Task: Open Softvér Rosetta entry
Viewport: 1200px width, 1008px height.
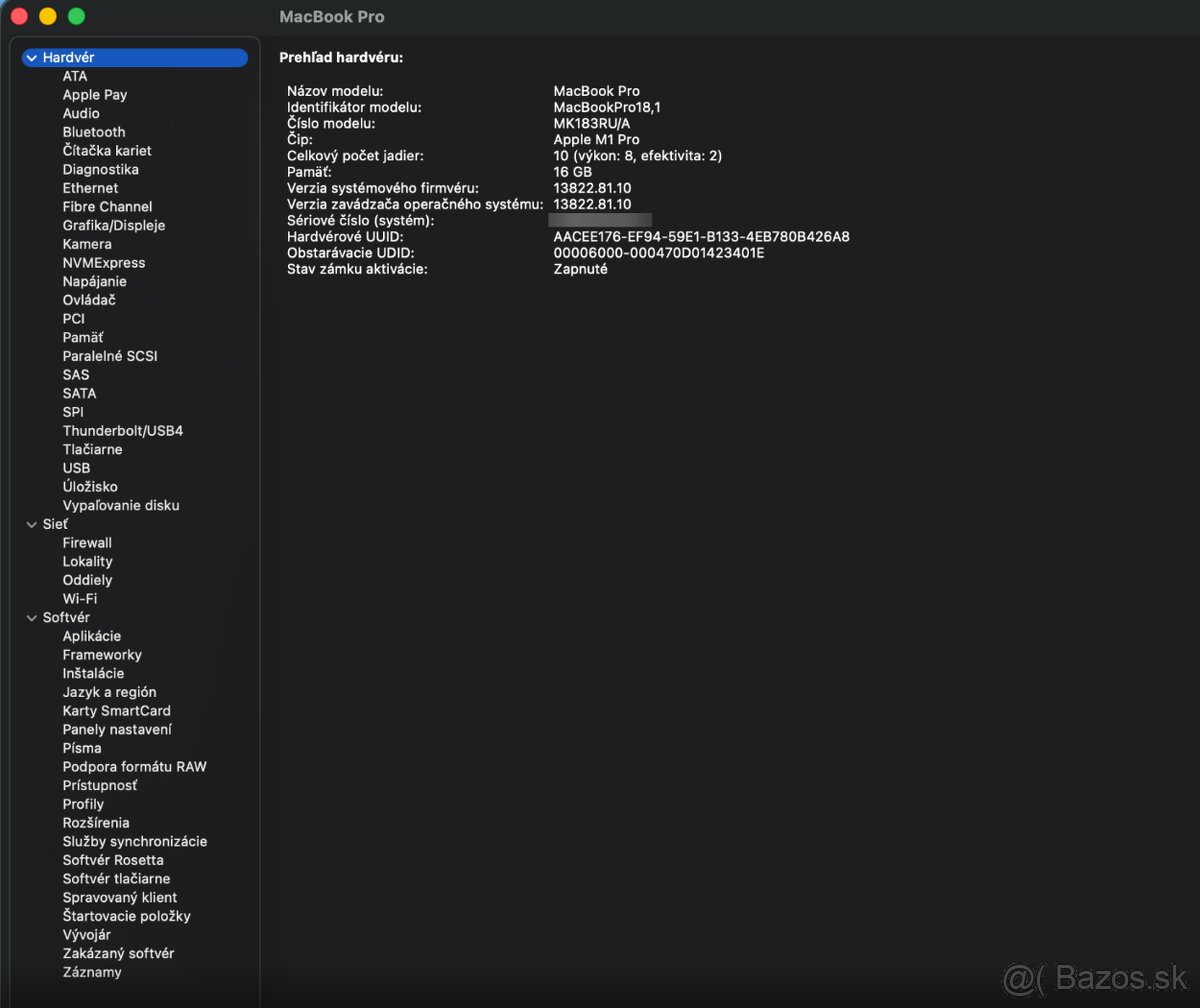Action: click(113, 860)
